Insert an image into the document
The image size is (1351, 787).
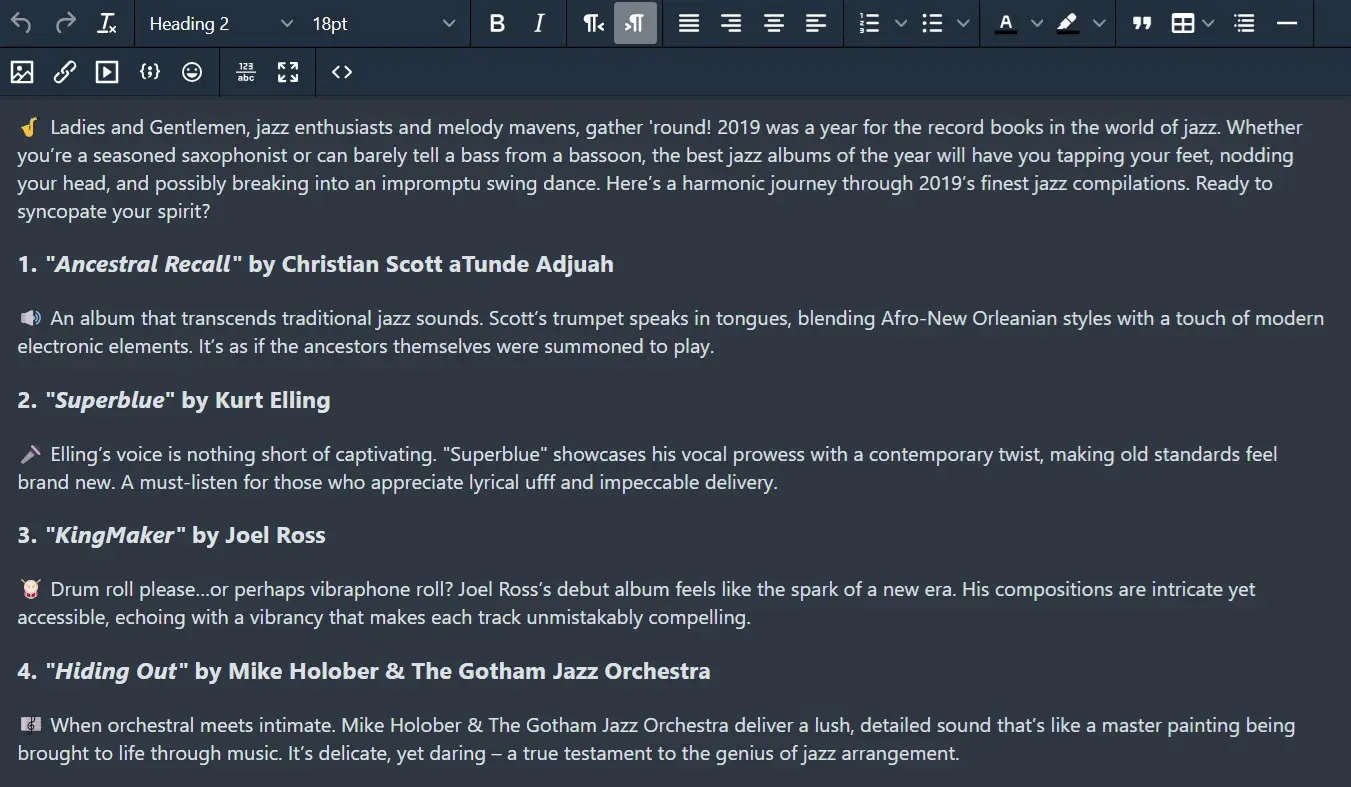[21, 72]
